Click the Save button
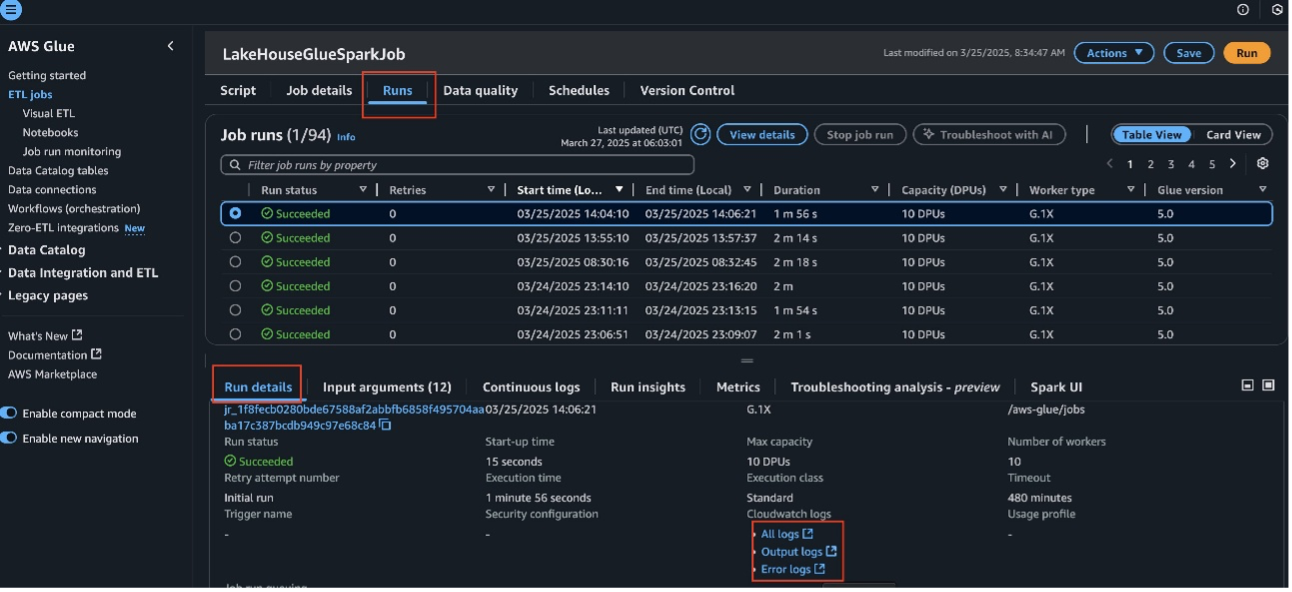This screenshot has width=1292, height=592. [1189, 53]
